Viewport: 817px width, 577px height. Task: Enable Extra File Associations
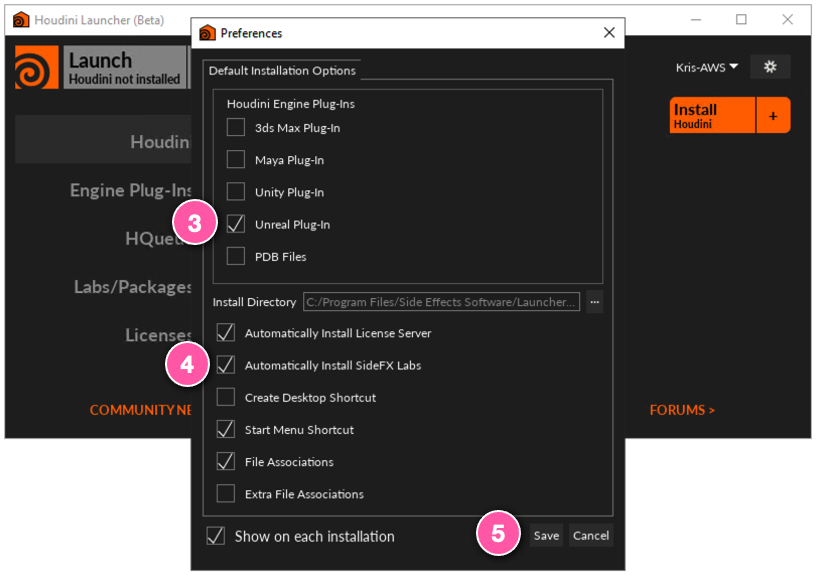[x=226, y=494]
